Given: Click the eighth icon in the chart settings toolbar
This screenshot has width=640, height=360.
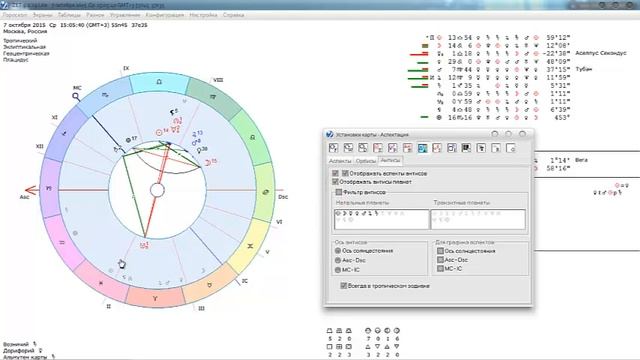Looking at the screenshot, I should tap(437, 148).
